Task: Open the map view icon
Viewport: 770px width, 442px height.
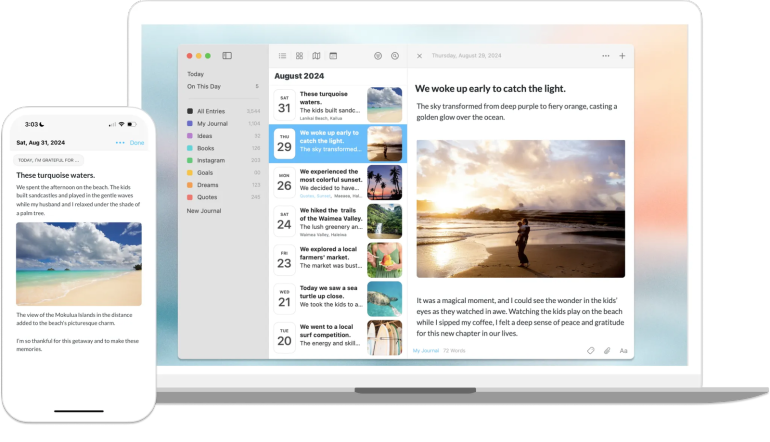Action: [316, 55]
